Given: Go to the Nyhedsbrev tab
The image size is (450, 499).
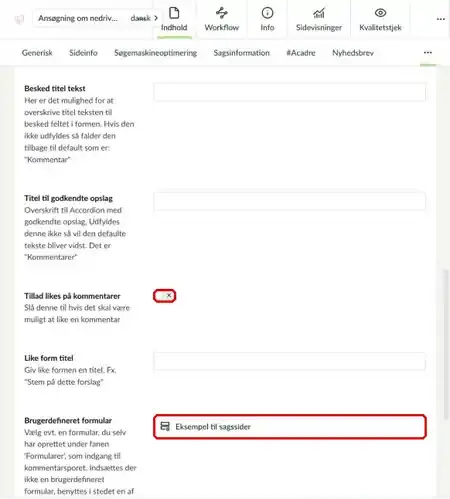Looking at the screenshot, I should pyautogui.click(x=353, y=53).
